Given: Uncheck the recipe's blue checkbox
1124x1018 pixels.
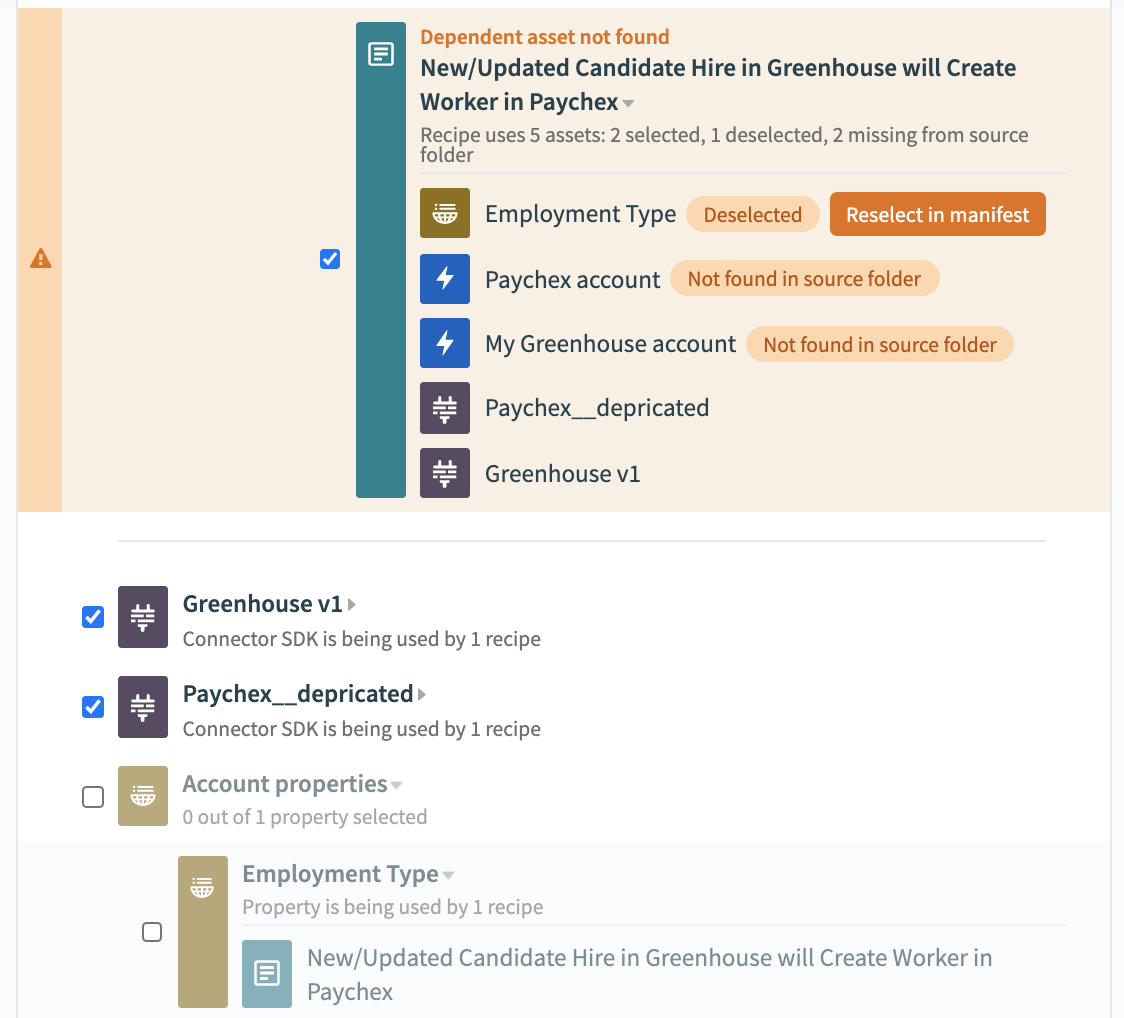Looking at the screenshot, I should (x=330, y=259).
